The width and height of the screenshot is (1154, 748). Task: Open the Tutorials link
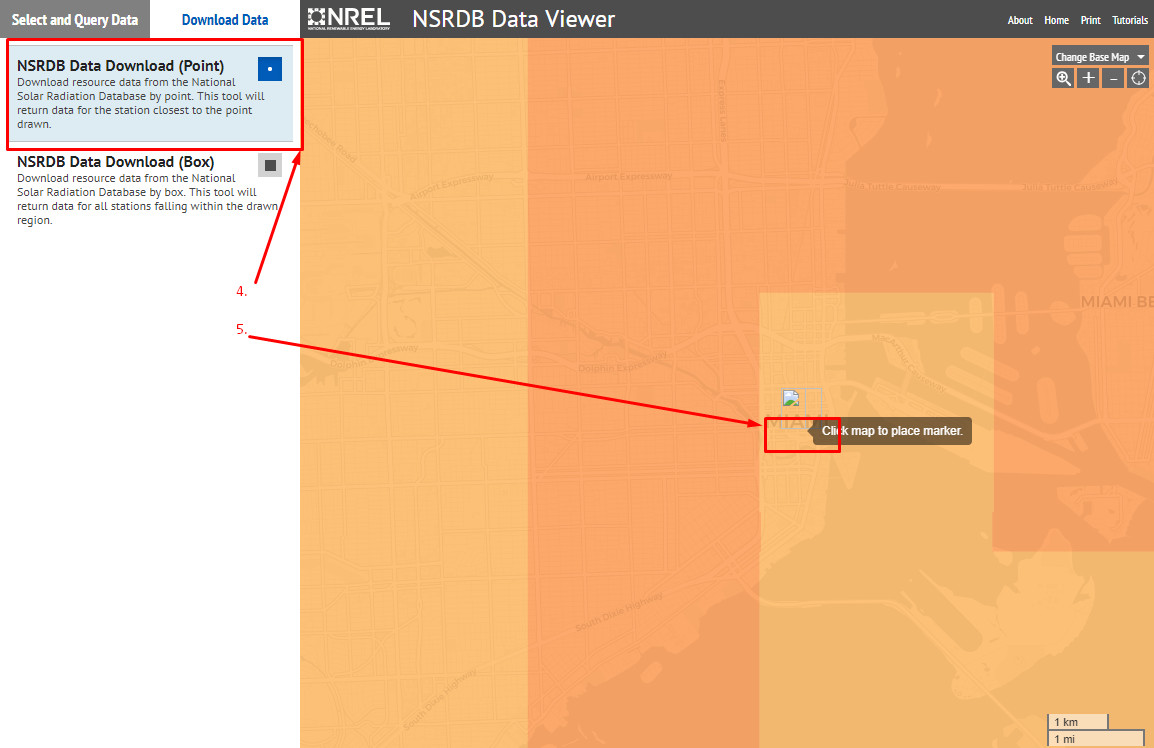coord(1130,20)
